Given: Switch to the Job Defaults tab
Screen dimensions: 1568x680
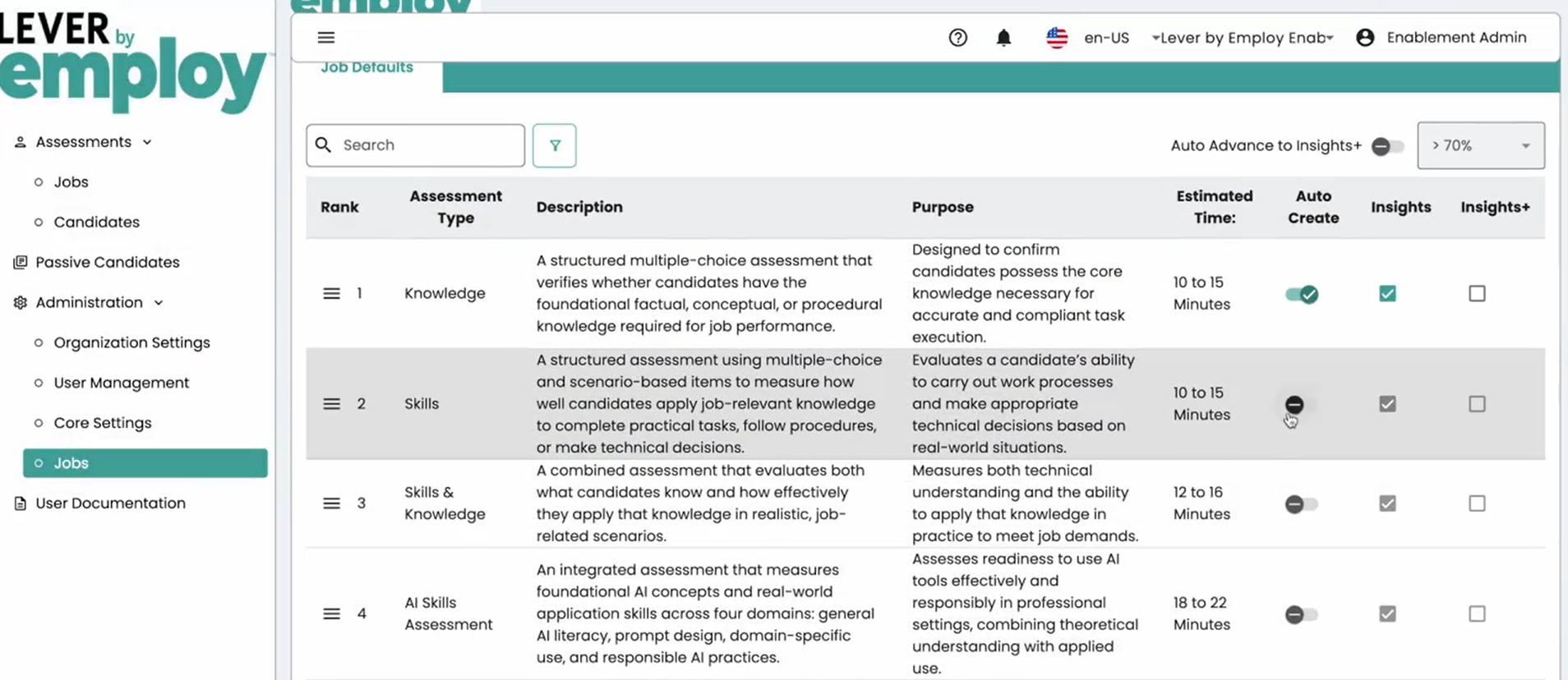Looking at the screenshot, I should point(367,68).
